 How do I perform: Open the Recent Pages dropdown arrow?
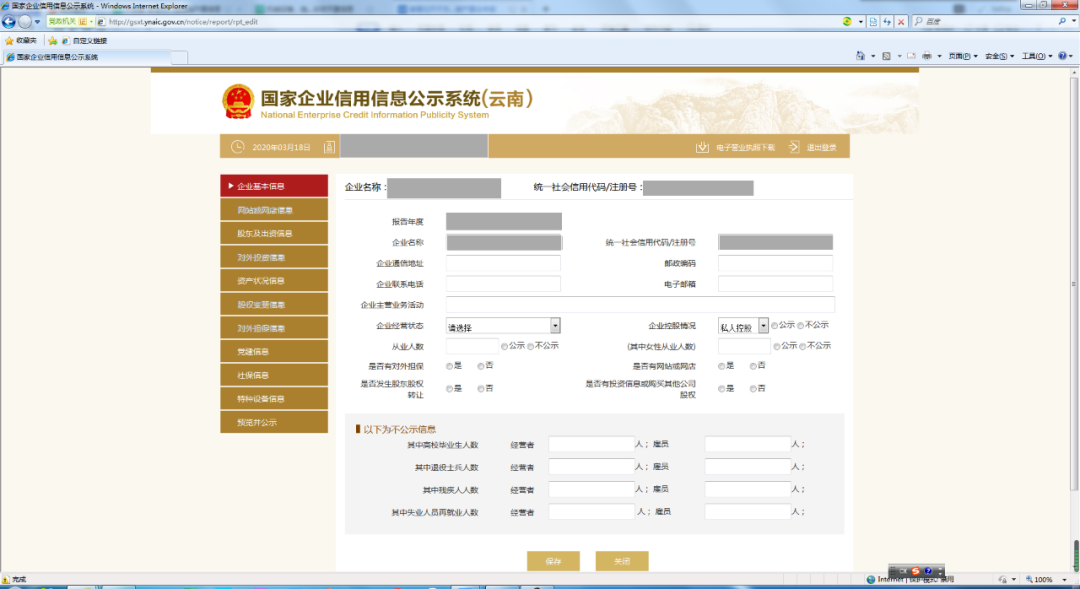click(37, 22)
